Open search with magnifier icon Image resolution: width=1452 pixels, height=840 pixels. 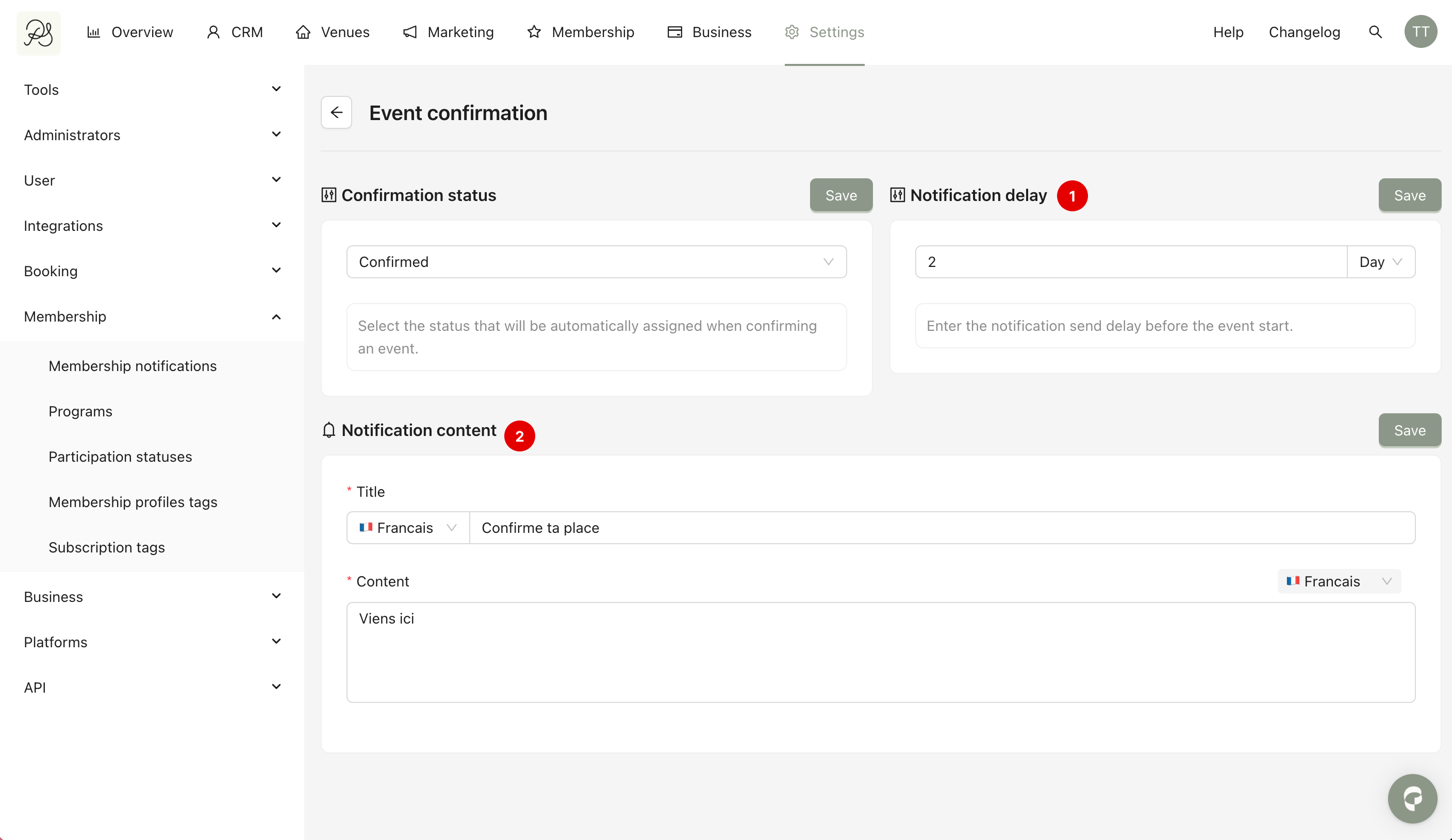(1375, 32)
